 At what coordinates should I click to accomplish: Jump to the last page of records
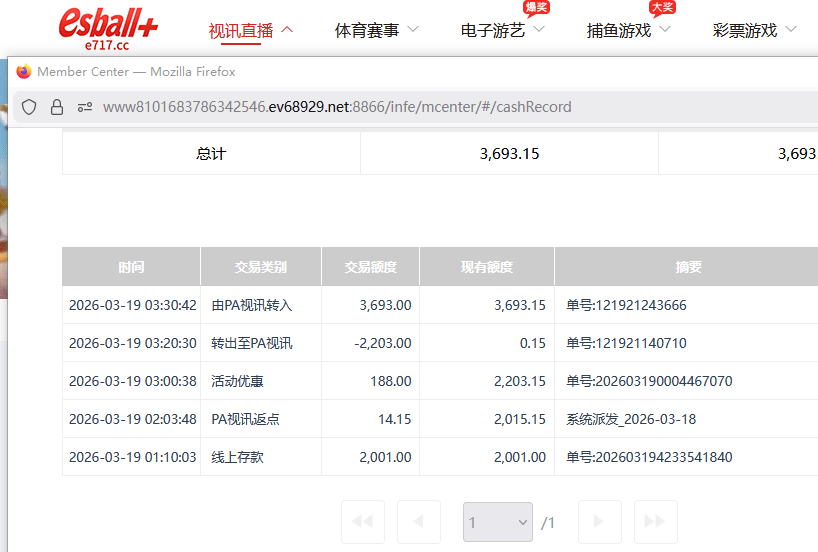click(655, 522)
